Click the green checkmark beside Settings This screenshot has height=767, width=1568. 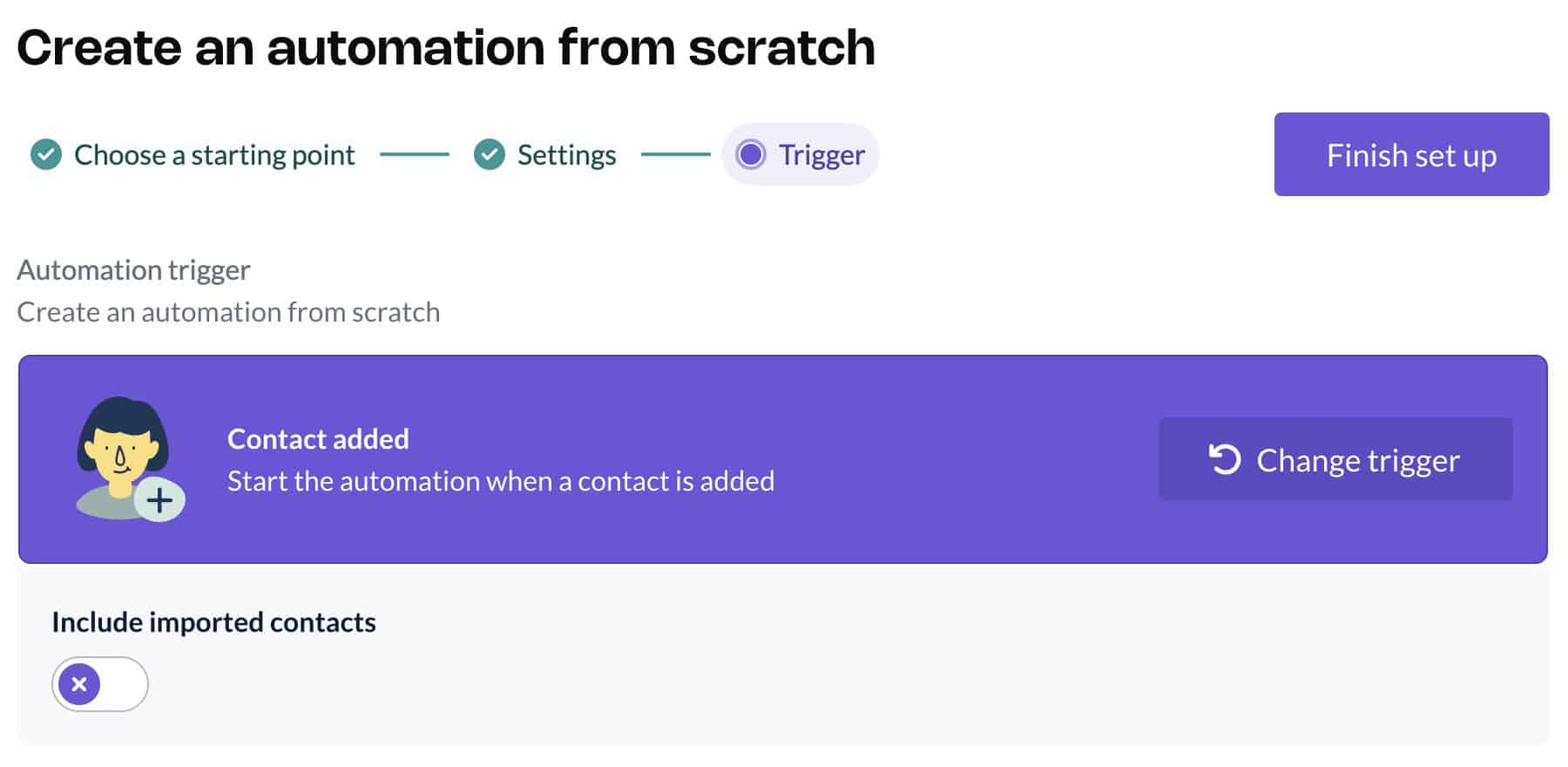490,154
